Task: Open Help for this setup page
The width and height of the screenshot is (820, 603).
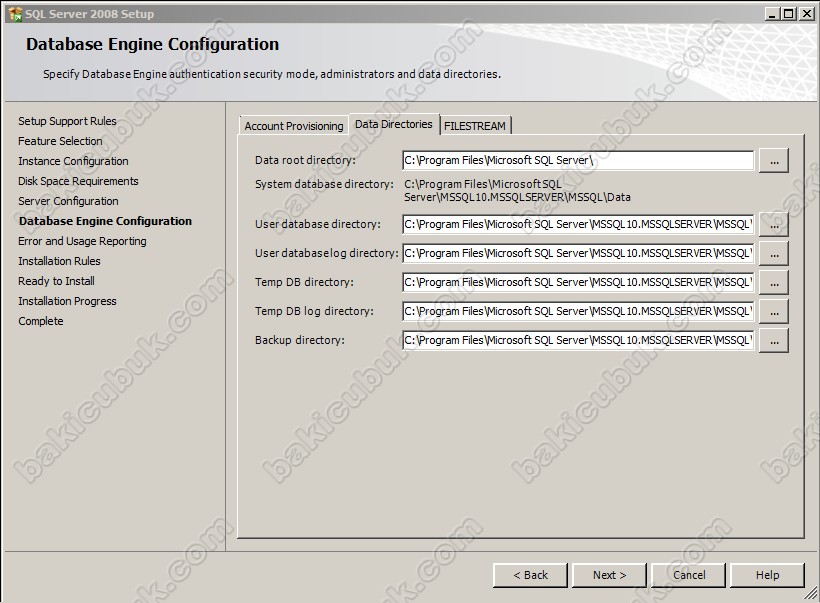Action: [767, 575]
